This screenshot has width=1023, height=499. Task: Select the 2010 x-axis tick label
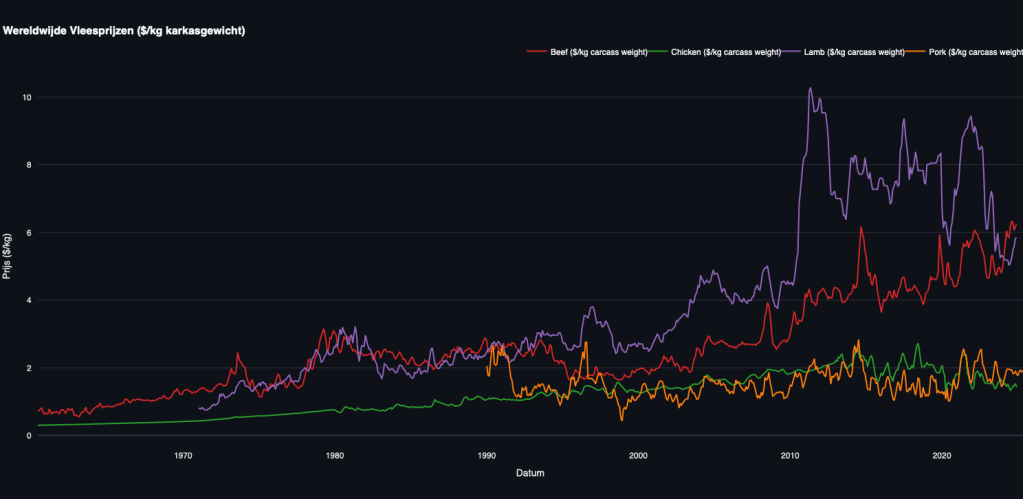pyautogui.click(x=790, y=454)
